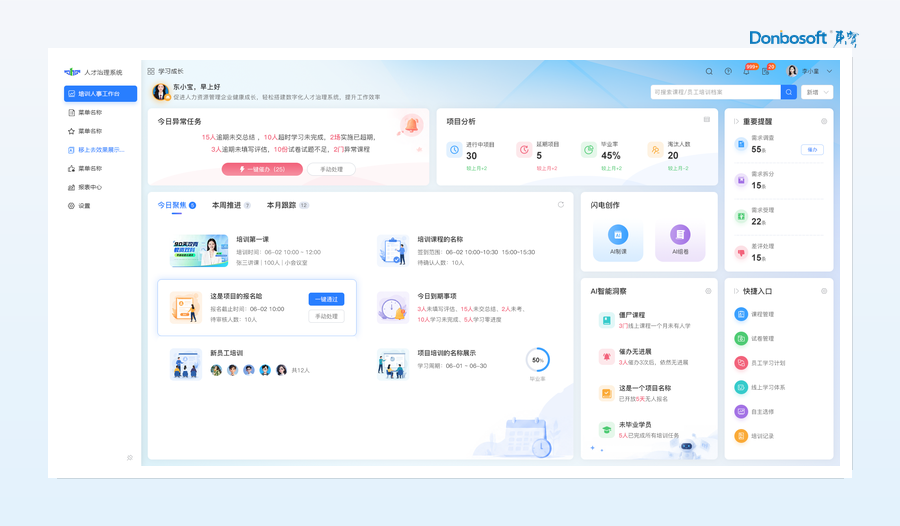Click the blue search button next to search box

click(789, 92)
